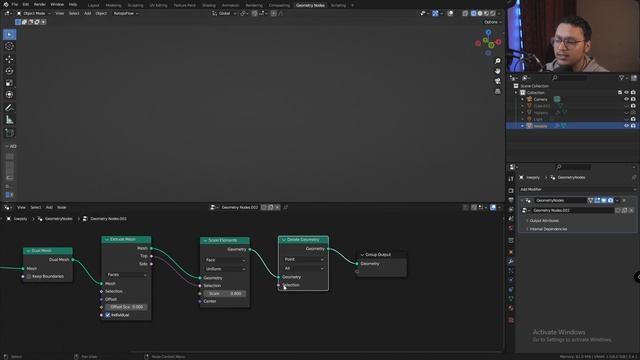This screenshot has height=360, width=640.
Task: Toggle modifier edit mode display button
Action: [x=597, y=200]
